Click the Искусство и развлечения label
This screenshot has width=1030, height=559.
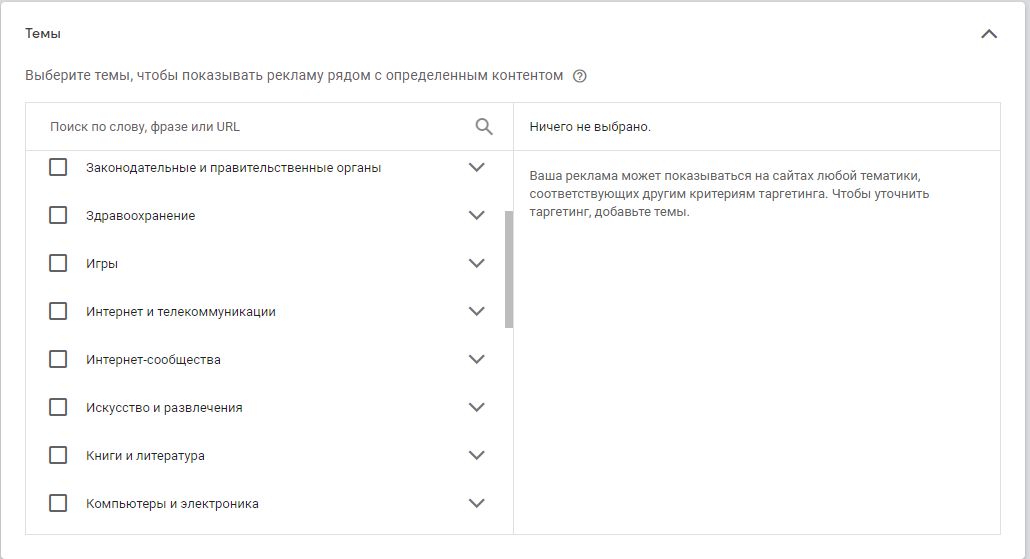[164, 408]
